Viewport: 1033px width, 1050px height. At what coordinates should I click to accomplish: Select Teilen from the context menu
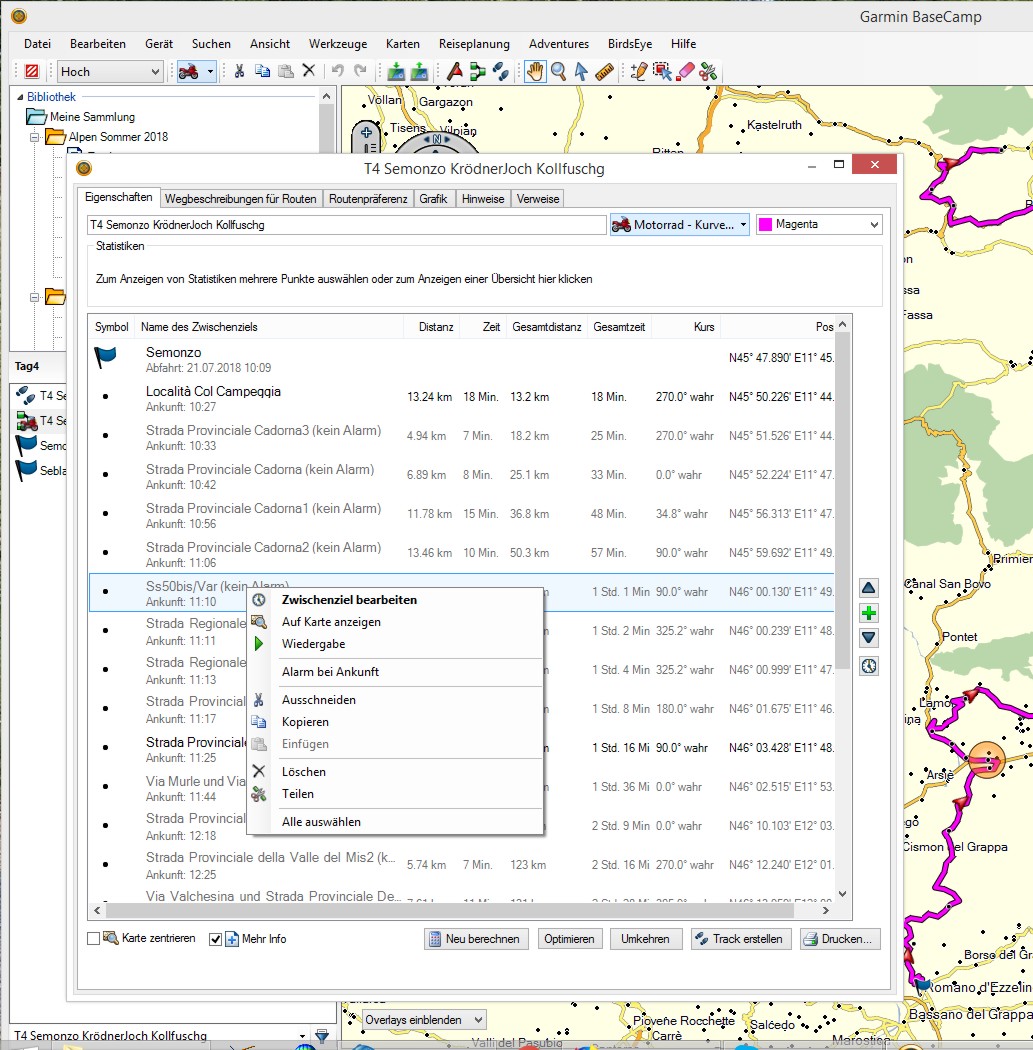coord(395,794)
